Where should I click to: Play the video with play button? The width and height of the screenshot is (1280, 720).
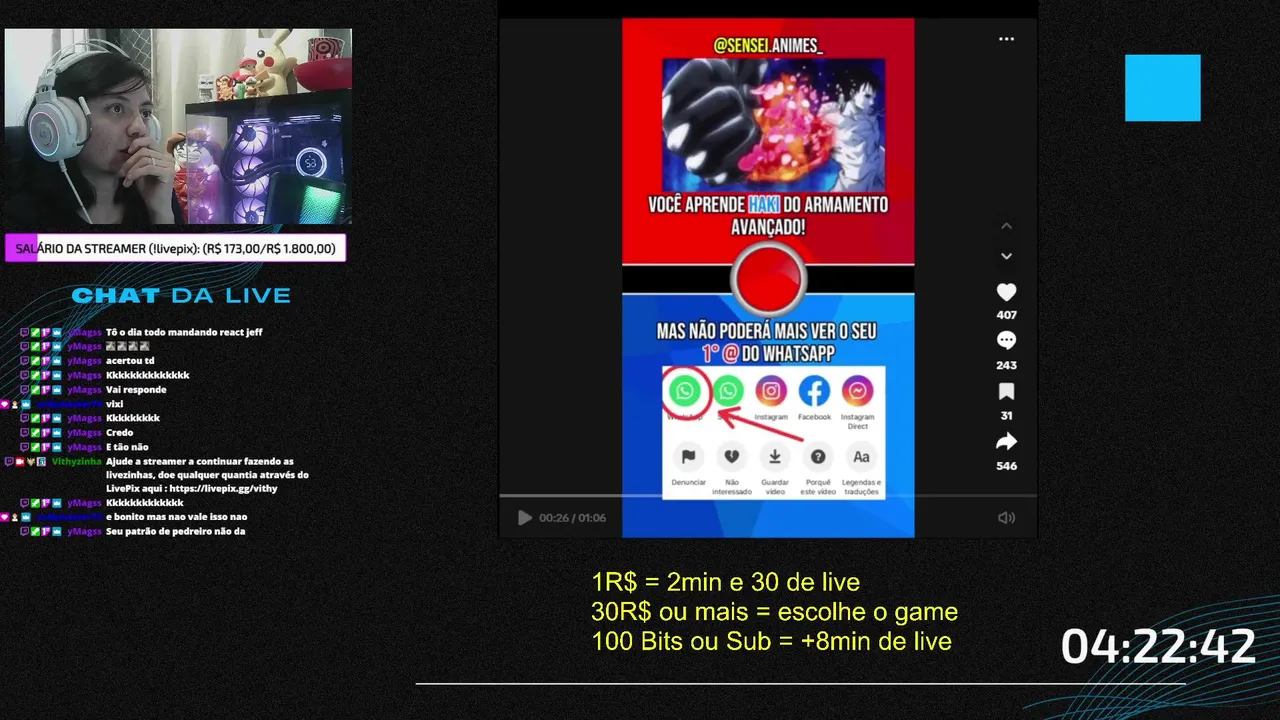point(524,518)
